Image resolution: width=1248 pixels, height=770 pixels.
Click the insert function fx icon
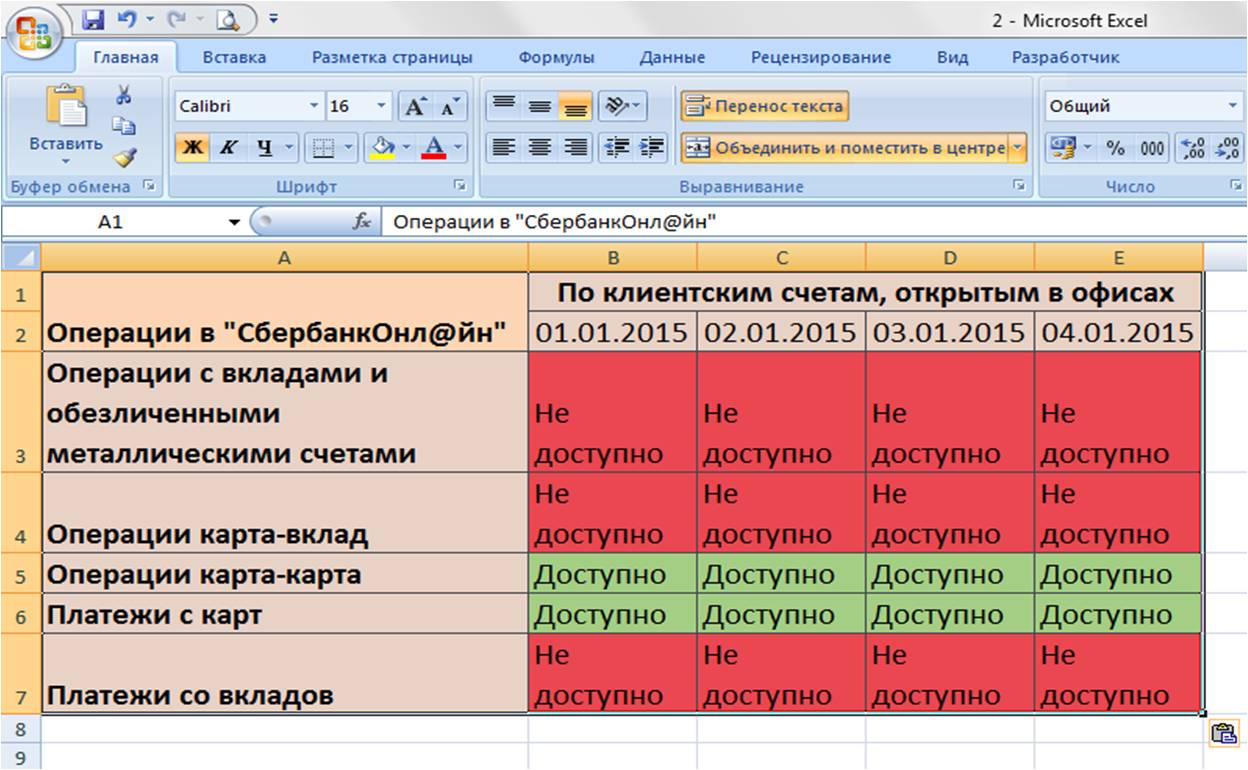(363, 222)
